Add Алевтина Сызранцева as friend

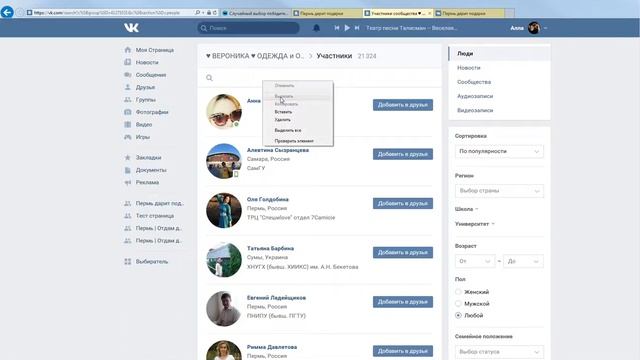tap(403, 154)
